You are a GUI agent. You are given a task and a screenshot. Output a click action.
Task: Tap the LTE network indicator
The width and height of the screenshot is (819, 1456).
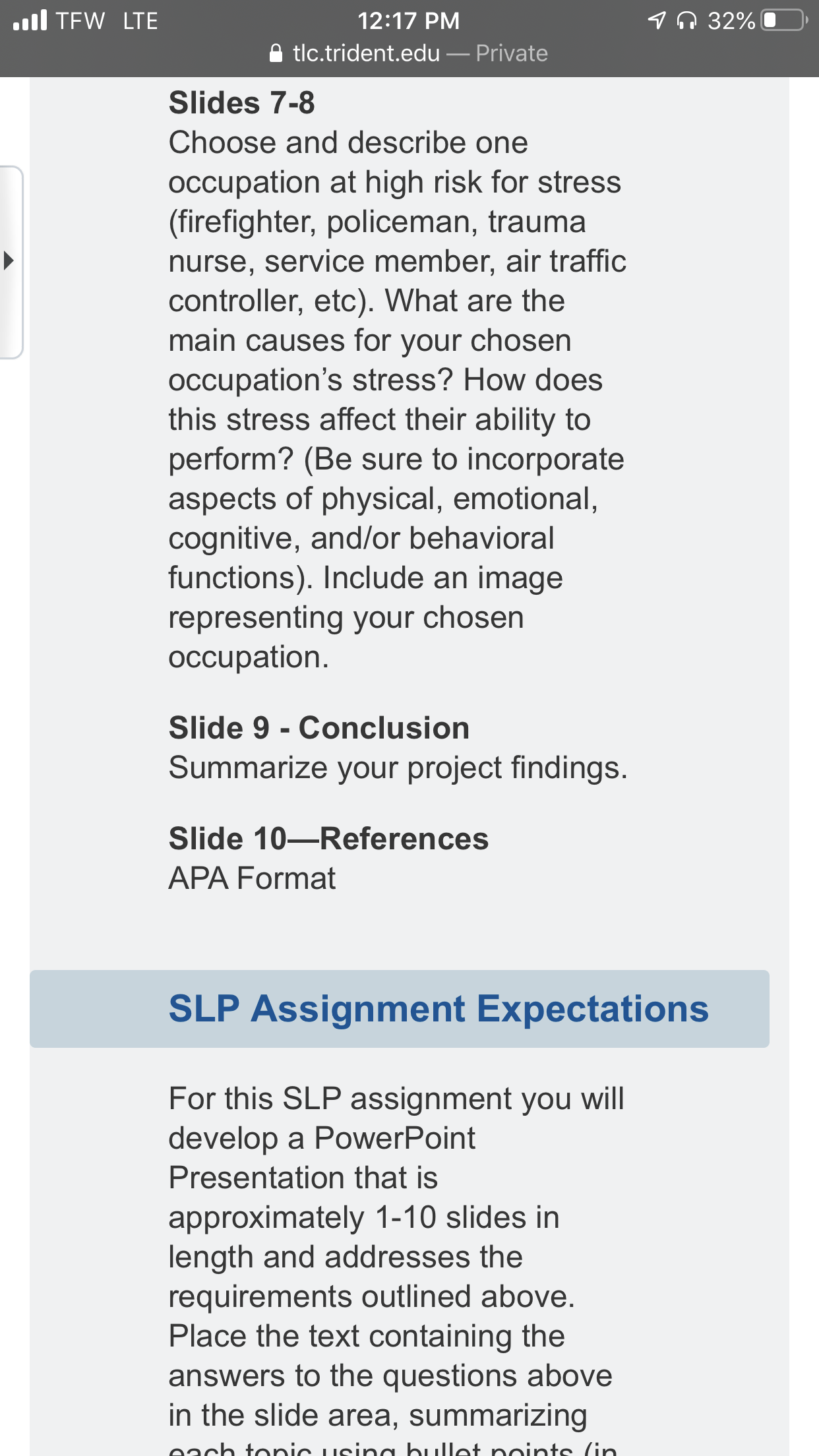tap(140, 20)
